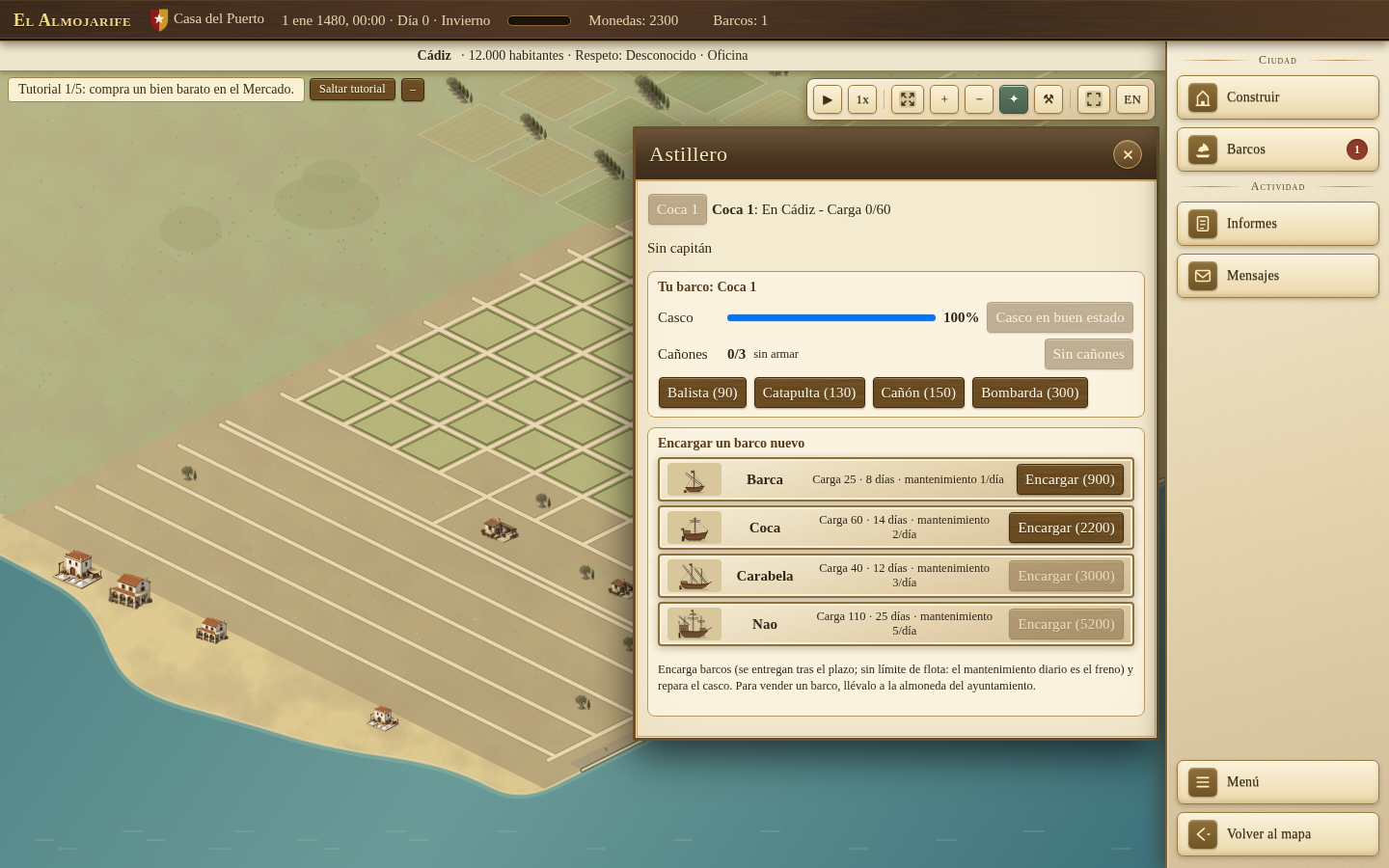Order a Coca for 2200
This screenshot has height=868, width=1389.
(1066, 528)
